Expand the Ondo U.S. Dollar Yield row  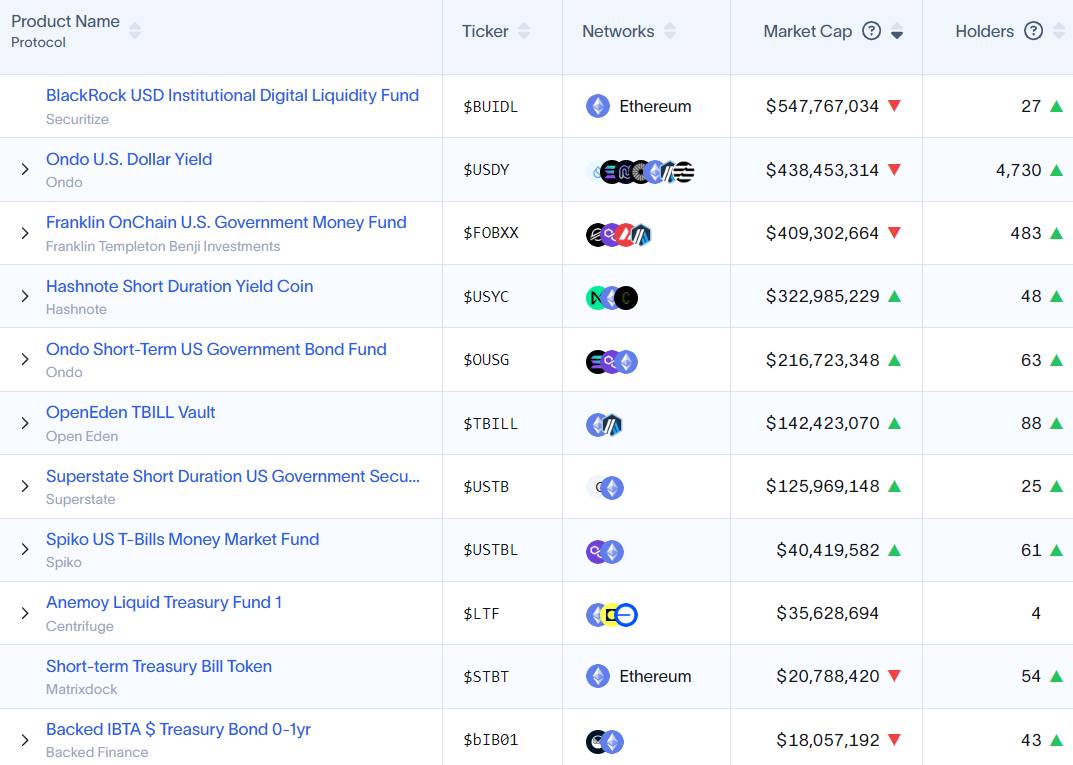coord(25,170)
